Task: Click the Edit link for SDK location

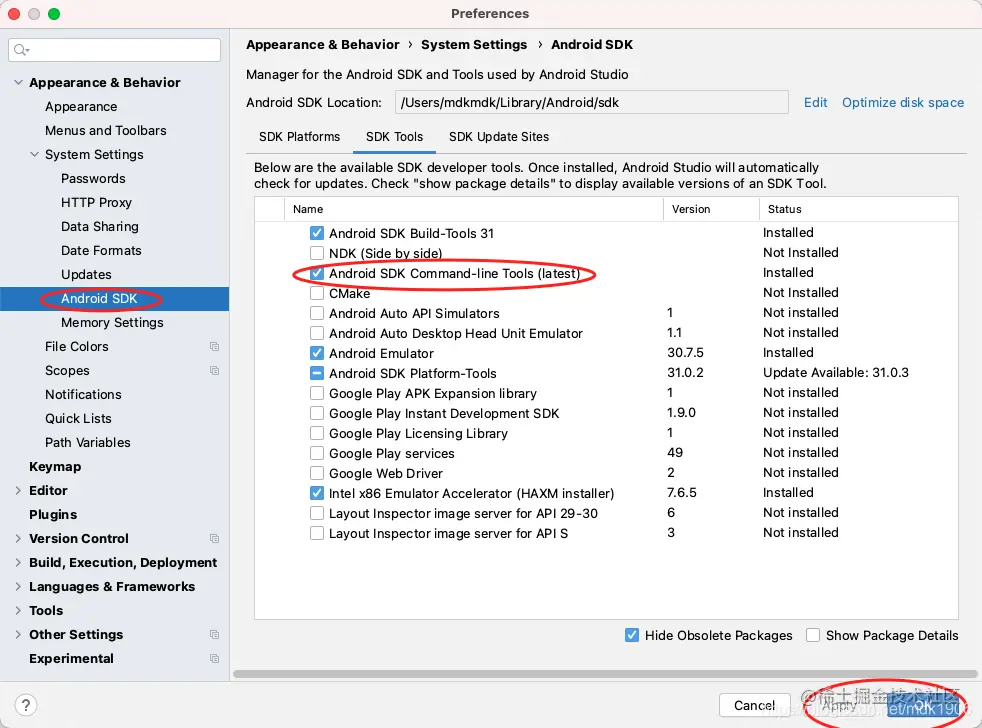Action: [x=815, y=102]
